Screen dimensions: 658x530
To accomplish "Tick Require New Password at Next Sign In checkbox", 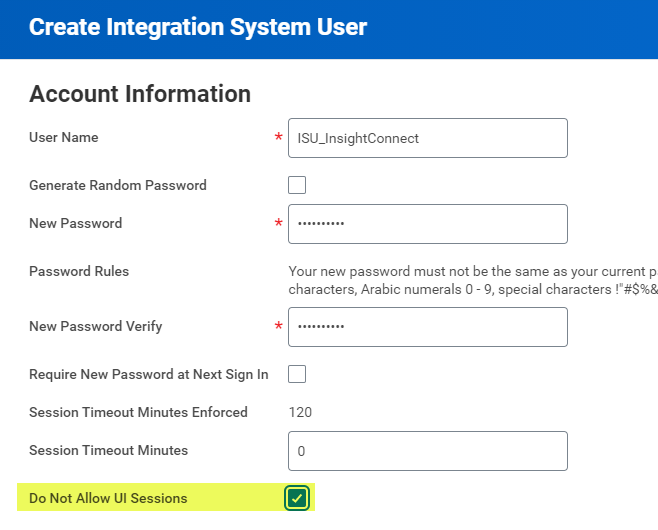I will point(297,374).
